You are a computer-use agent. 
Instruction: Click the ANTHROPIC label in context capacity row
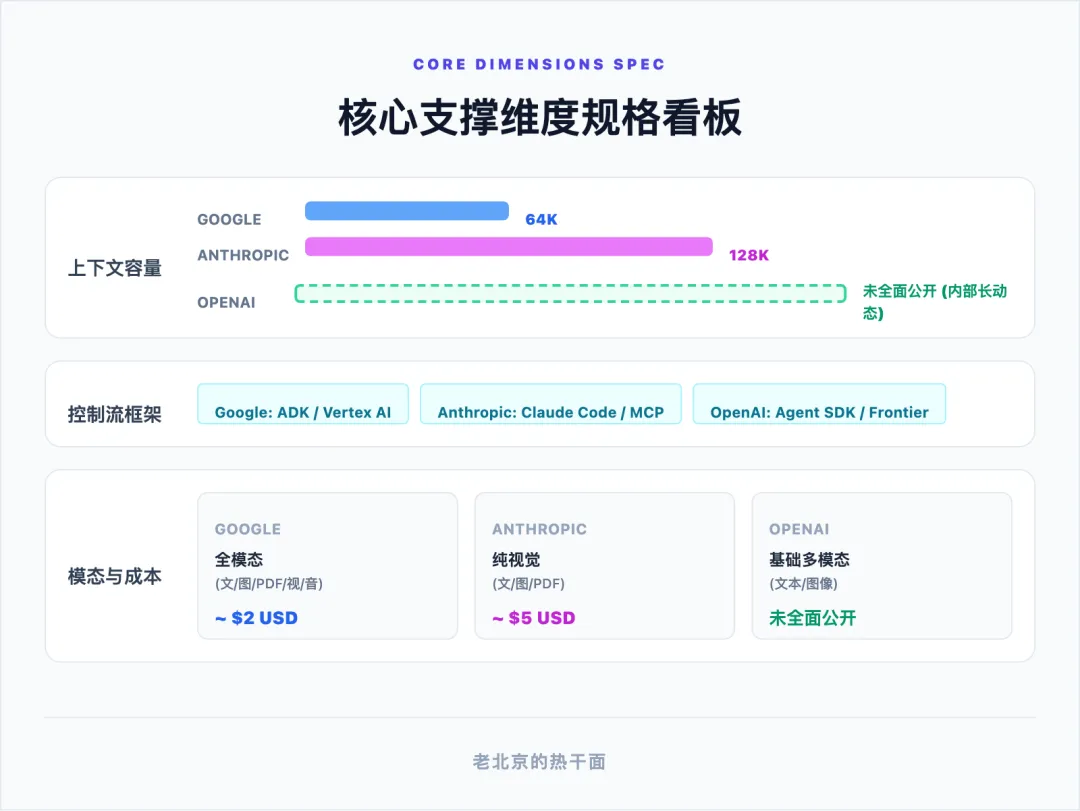pos(243,256)
